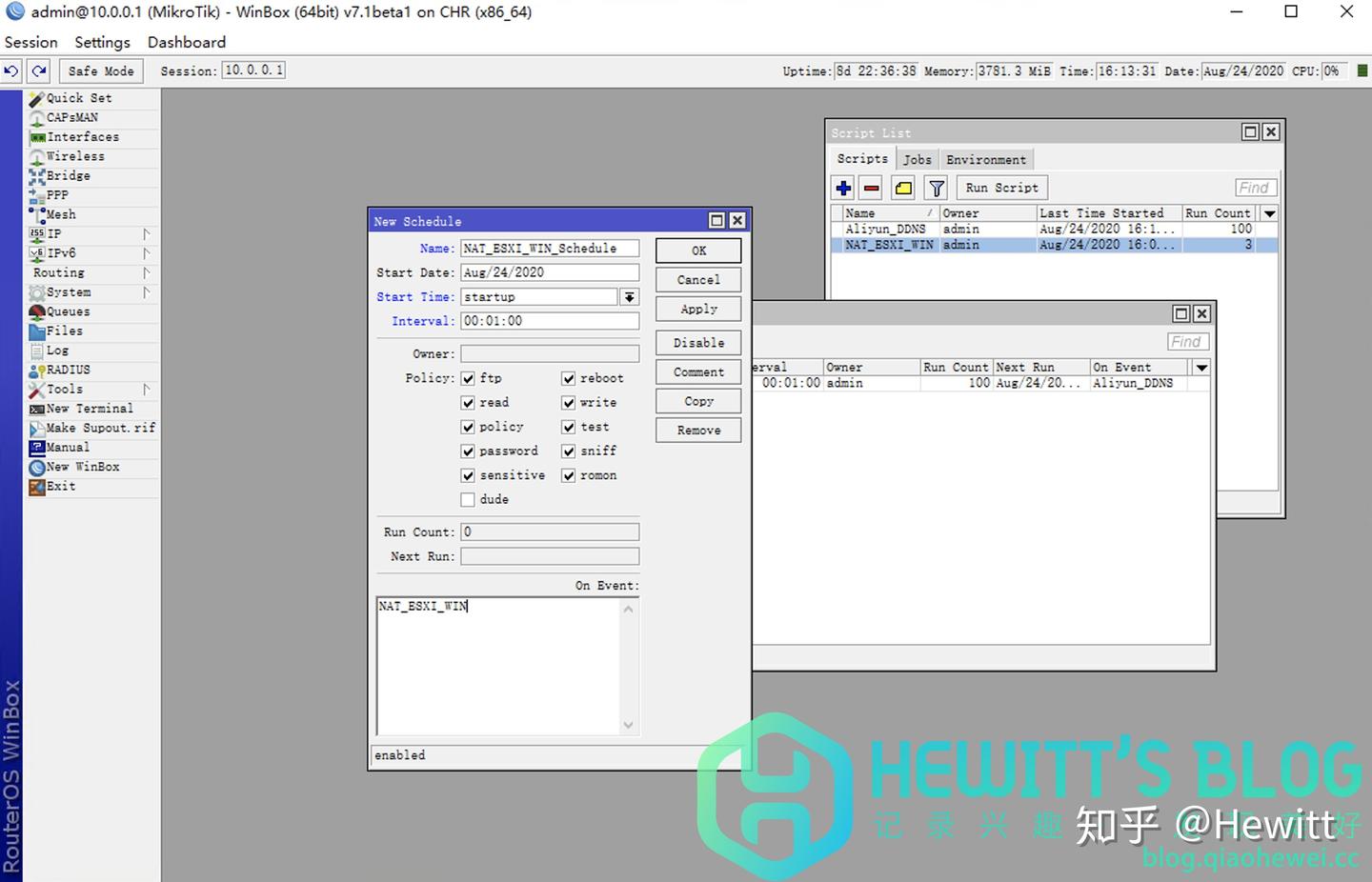The image size is (1372, 882).
Task: Click the Interval input field
Action: pyautogui.click(x=550, y=321)
